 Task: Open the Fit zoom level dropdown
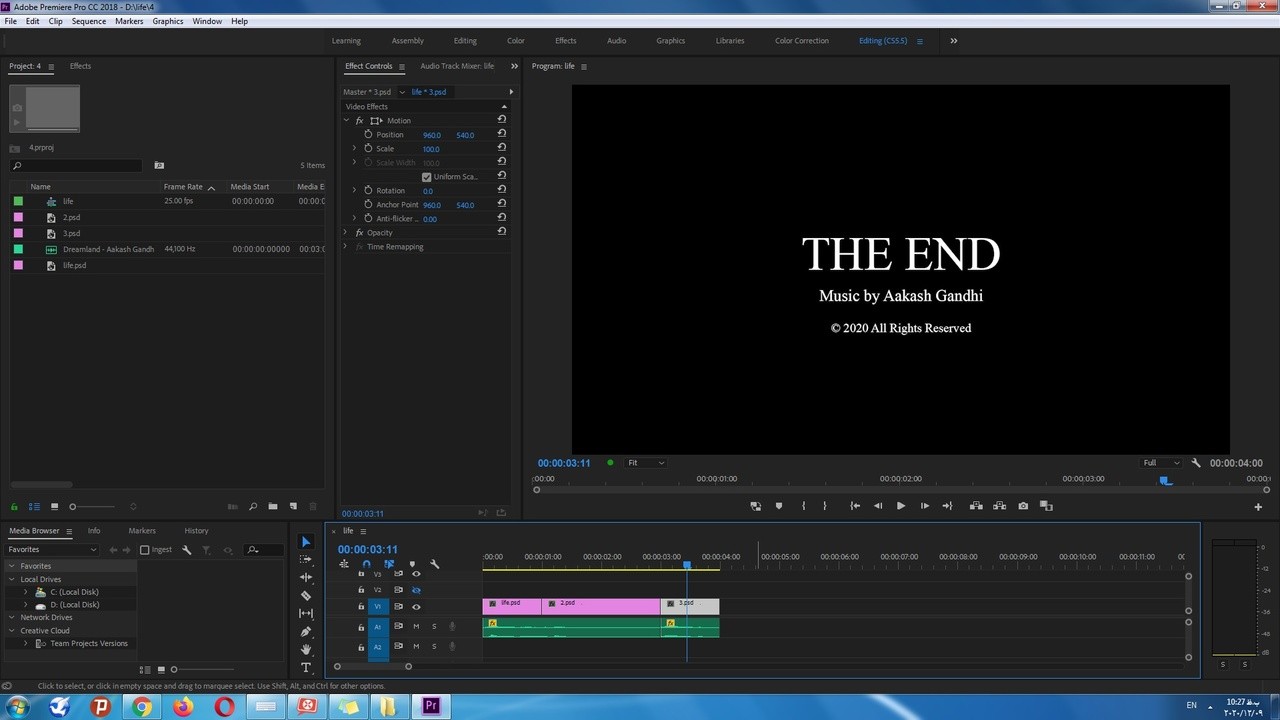click(645, 463)
